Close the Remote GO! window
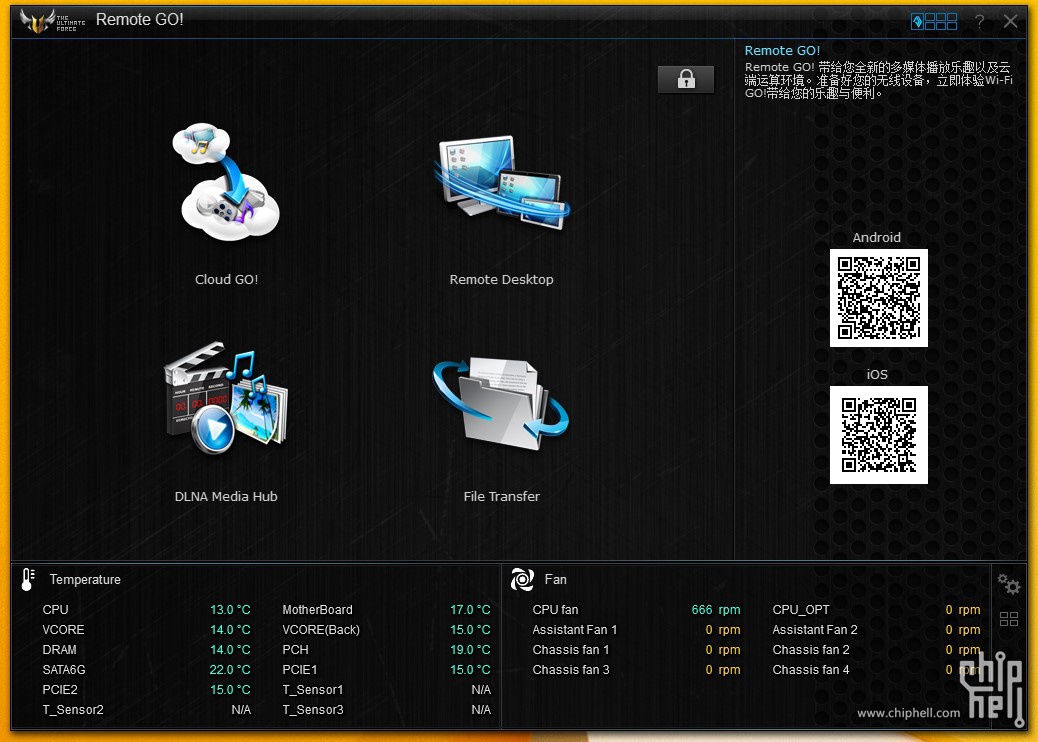 click(1010, 21)
